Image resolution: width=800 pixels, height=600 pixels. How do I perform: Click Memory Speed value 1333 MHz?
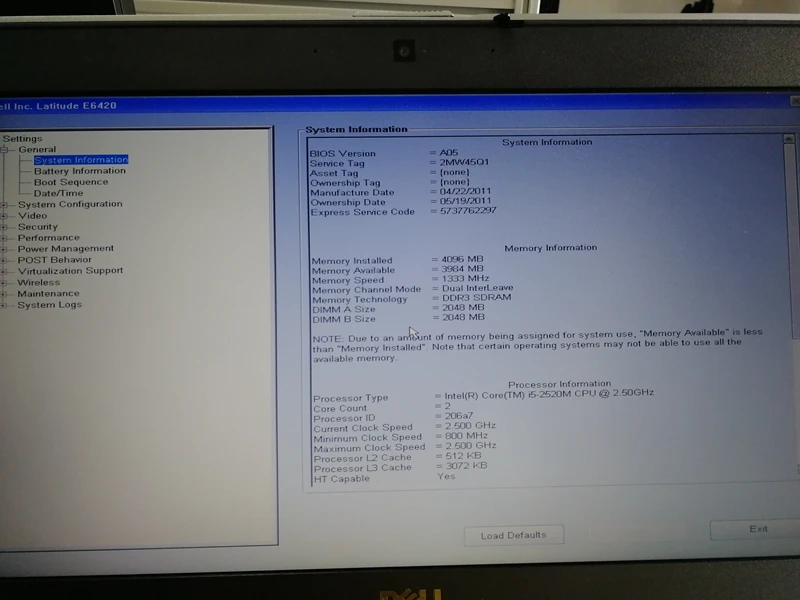click(465, 279)
